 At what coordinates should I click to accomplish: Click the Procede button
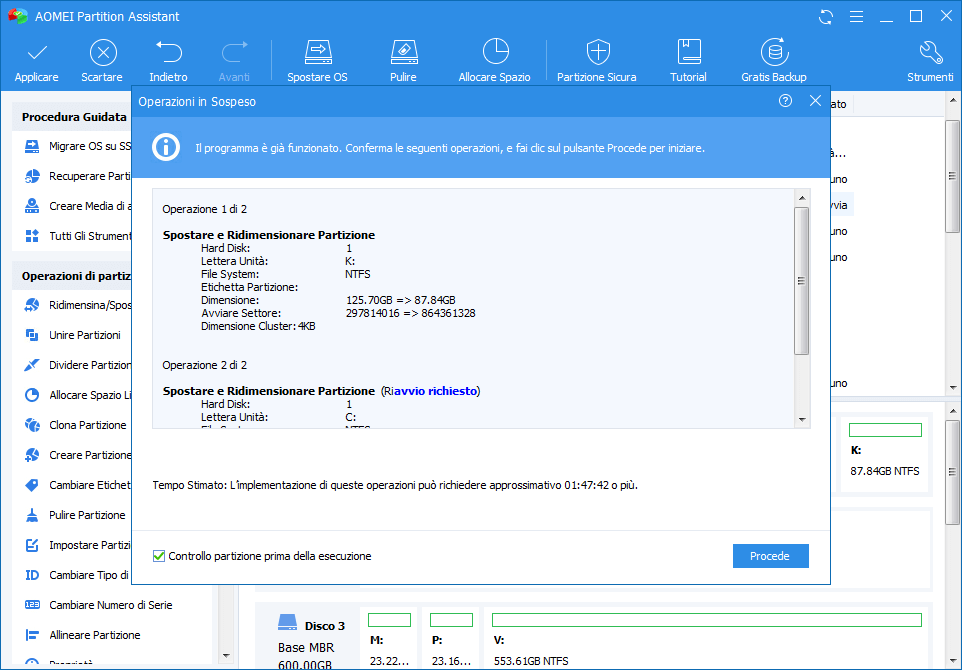(771, 556)
